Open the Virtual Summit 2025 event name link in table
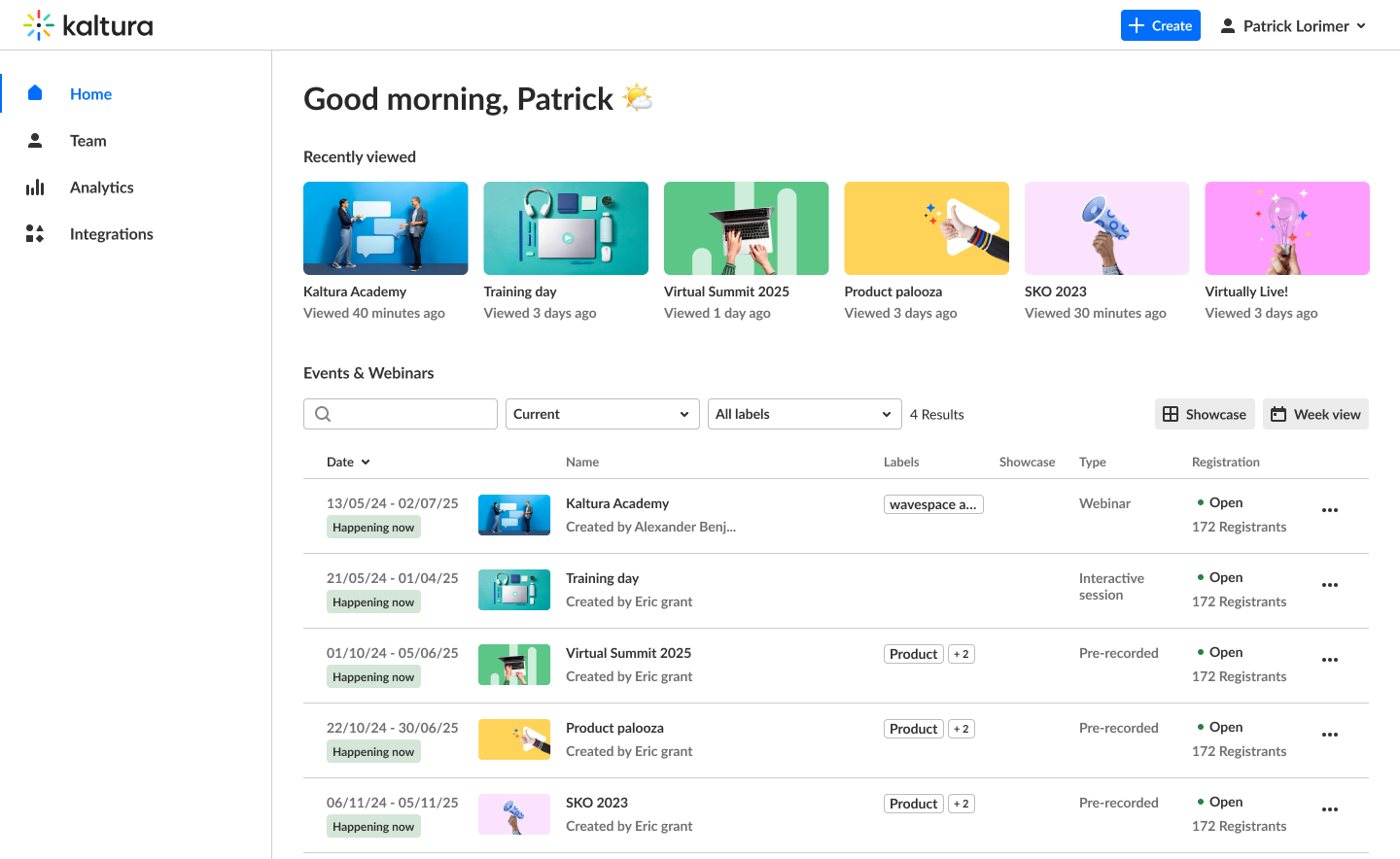 coord(628,653)
